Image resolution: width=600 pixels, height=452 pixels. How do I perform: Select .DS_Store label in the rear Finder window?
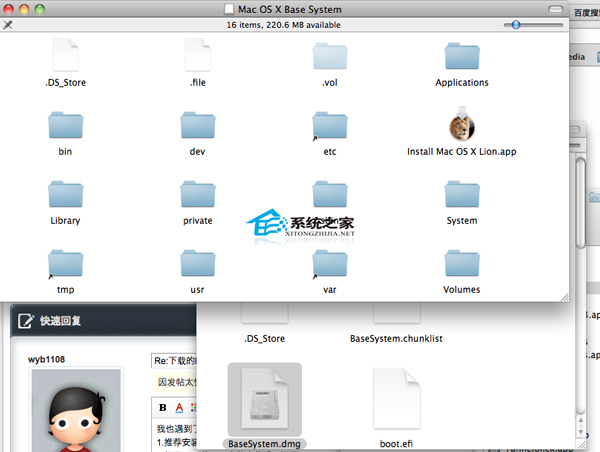(264, 339)
